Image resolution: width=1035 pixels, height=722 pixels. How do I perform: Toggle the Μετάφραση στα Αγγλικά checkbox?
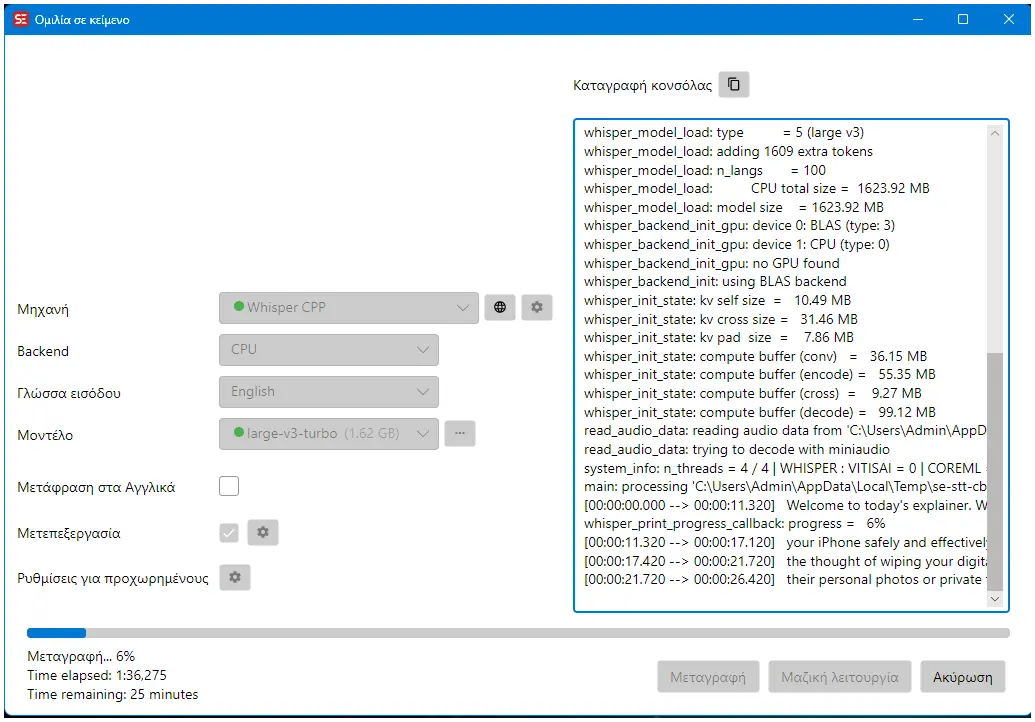pos(229,486)
